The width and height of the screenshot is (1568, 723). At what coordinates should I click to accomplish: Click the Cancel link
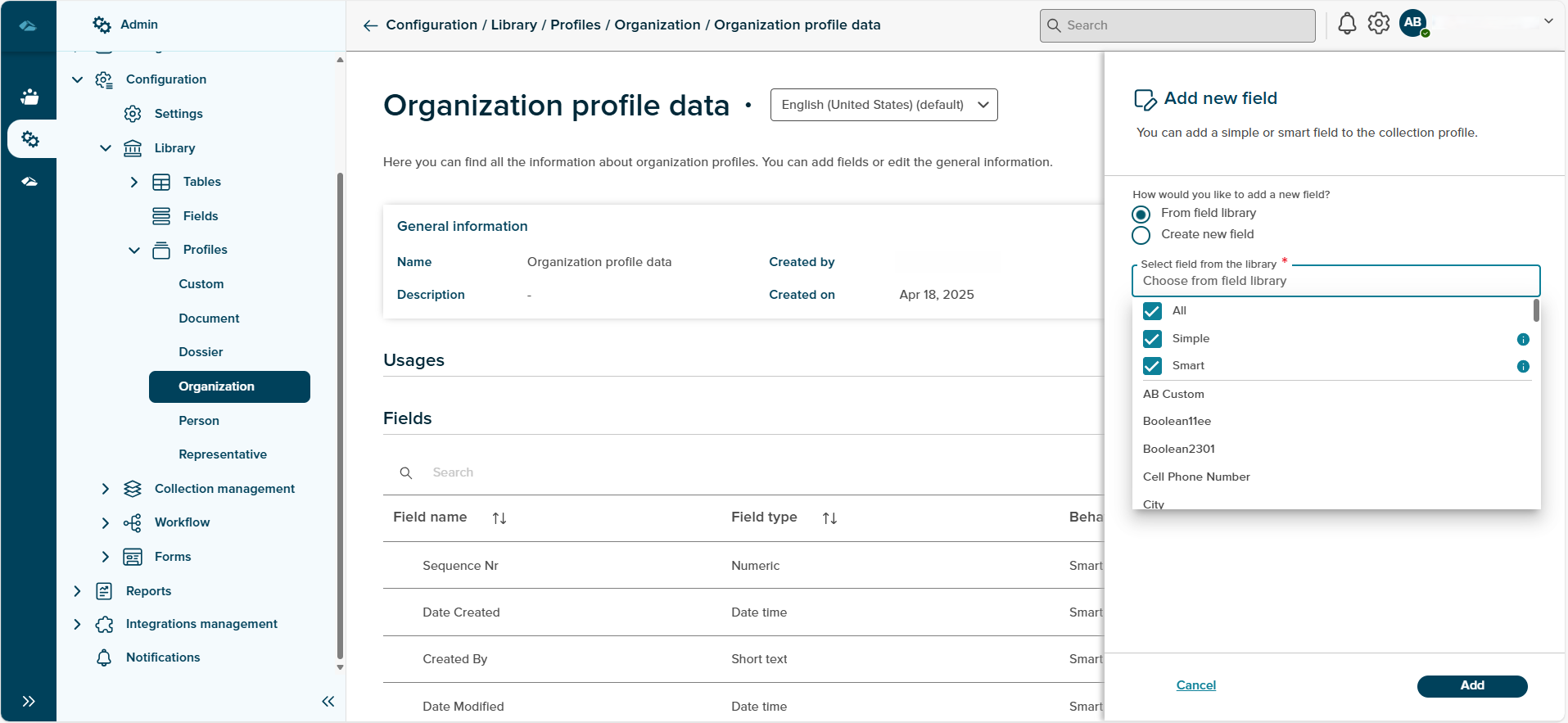coord(1195,685)
